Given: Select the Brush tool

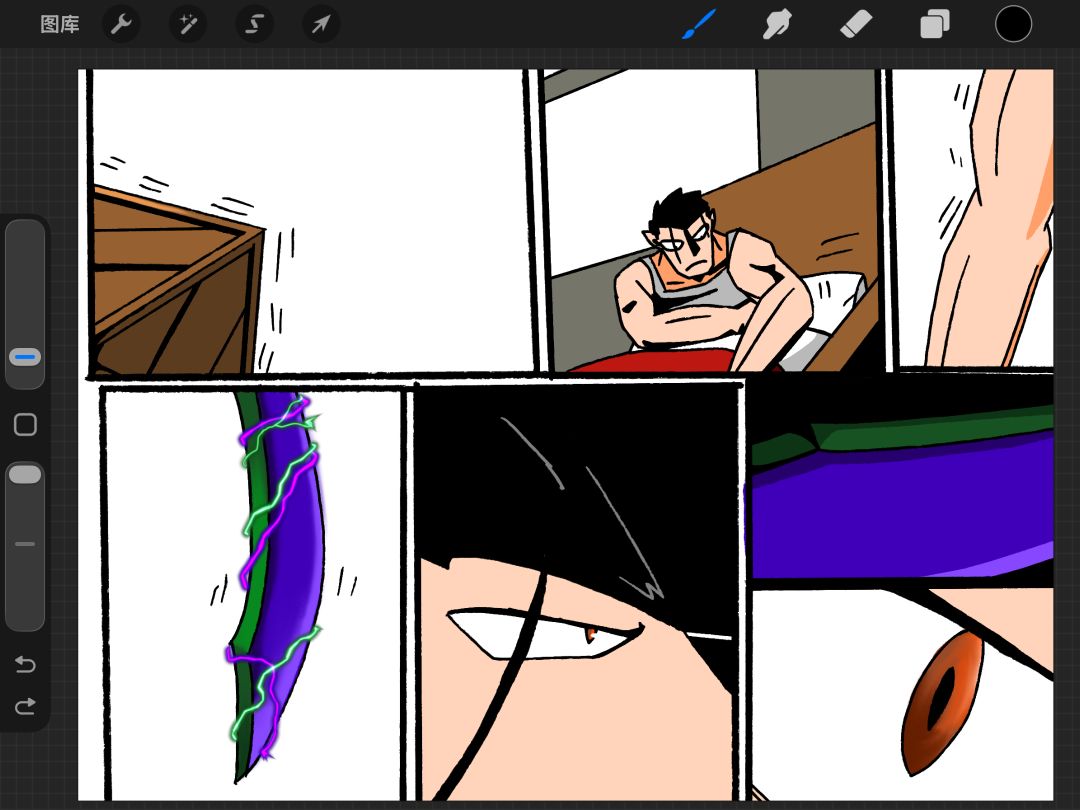Looking at the screenshot, I should [x=699, y=24].
